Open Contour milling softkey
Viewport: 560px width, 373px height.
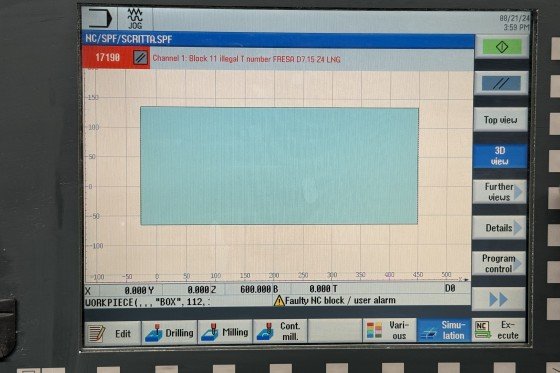tap(280, 332)
